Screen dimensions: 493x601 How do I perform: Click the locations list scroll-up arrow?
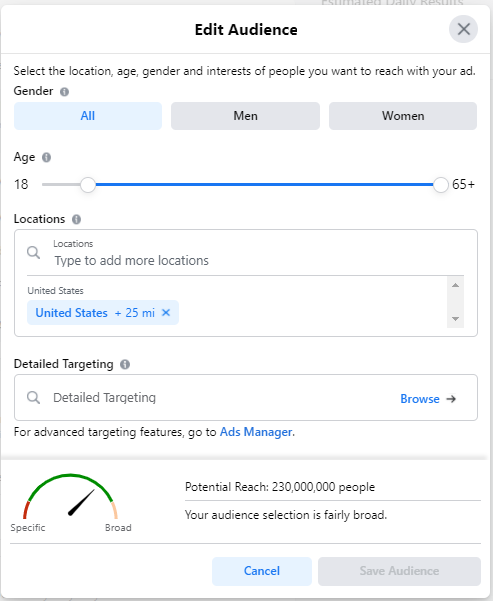click(x=455, y=285)
